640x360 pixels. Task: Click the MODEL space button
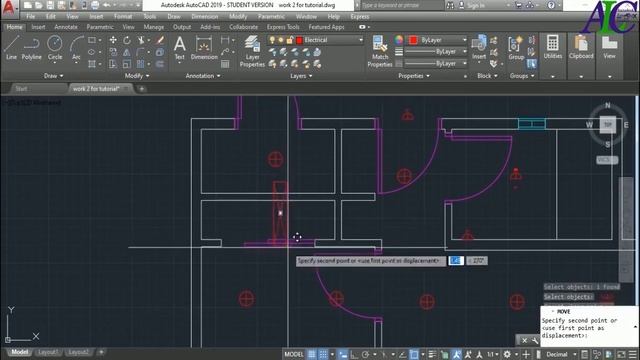(x=294, y=354)
